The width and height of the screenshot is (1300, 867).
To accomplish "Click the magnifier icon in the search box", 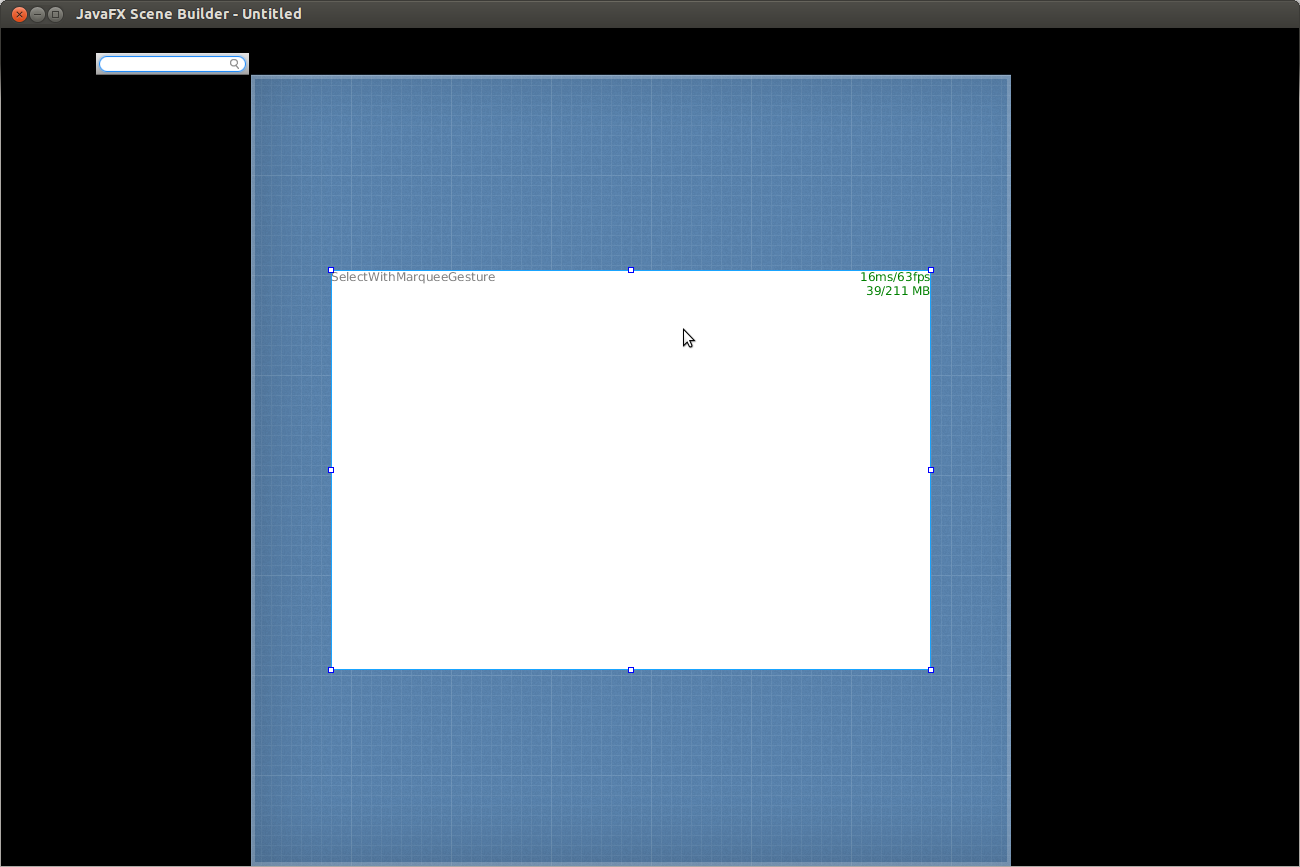I will tap(235, 64).
